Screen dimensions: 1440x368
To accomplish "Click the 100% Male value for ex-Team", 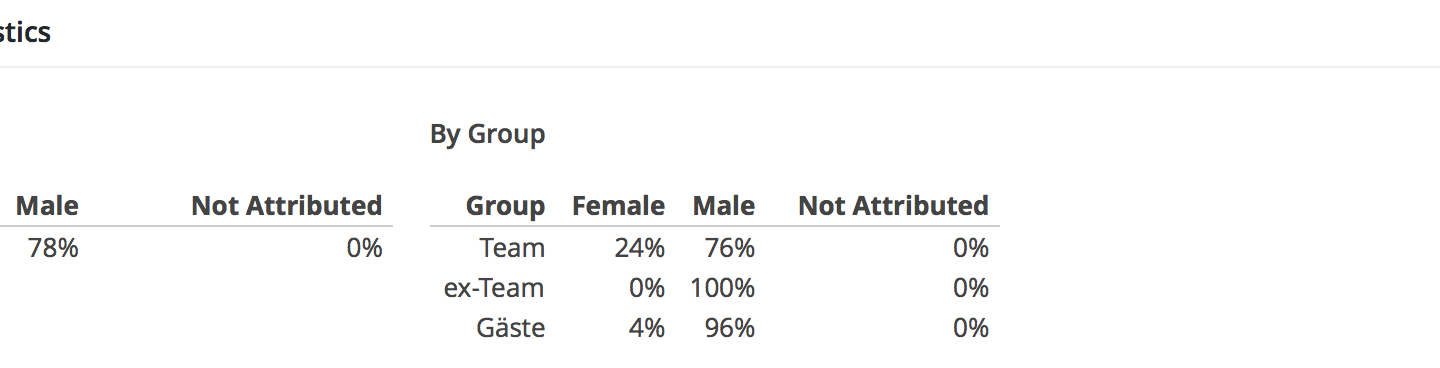I will tap(722, 288).
